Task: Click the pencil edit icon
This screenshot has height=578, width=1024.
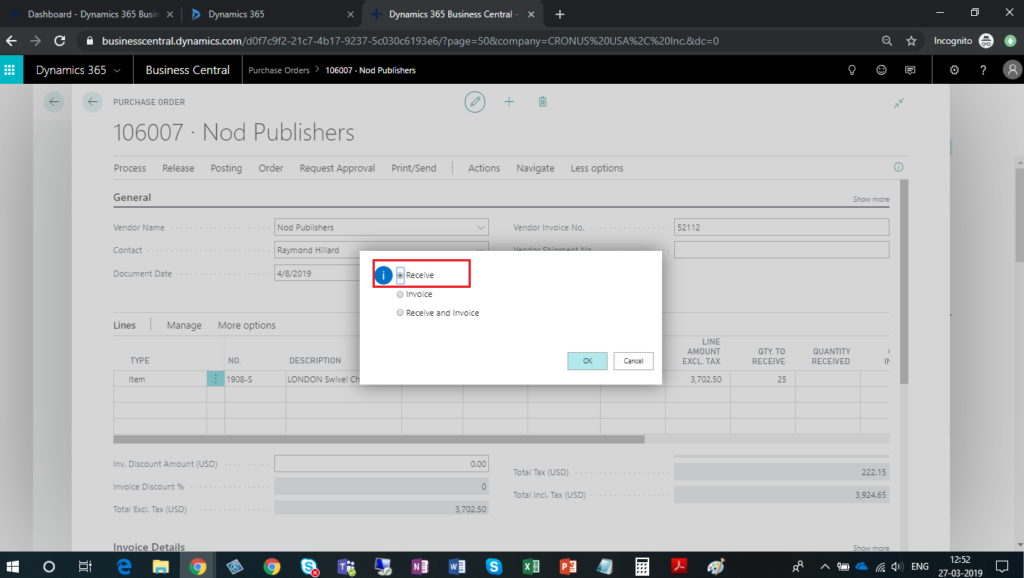Action: click(475, 102)
